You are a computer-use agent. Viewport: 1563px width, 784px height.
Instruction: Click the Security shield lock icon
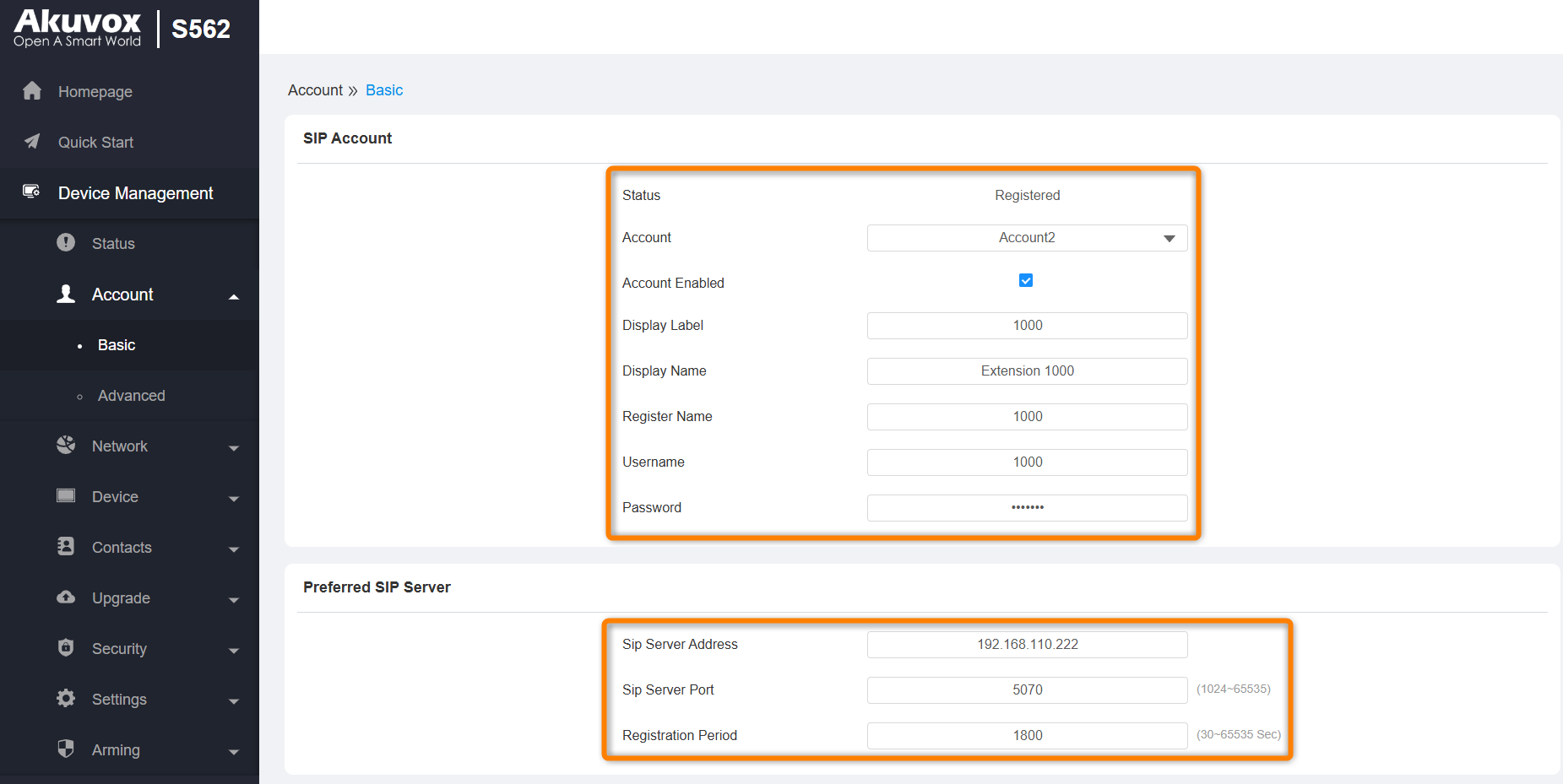click(x=66, y=647)
